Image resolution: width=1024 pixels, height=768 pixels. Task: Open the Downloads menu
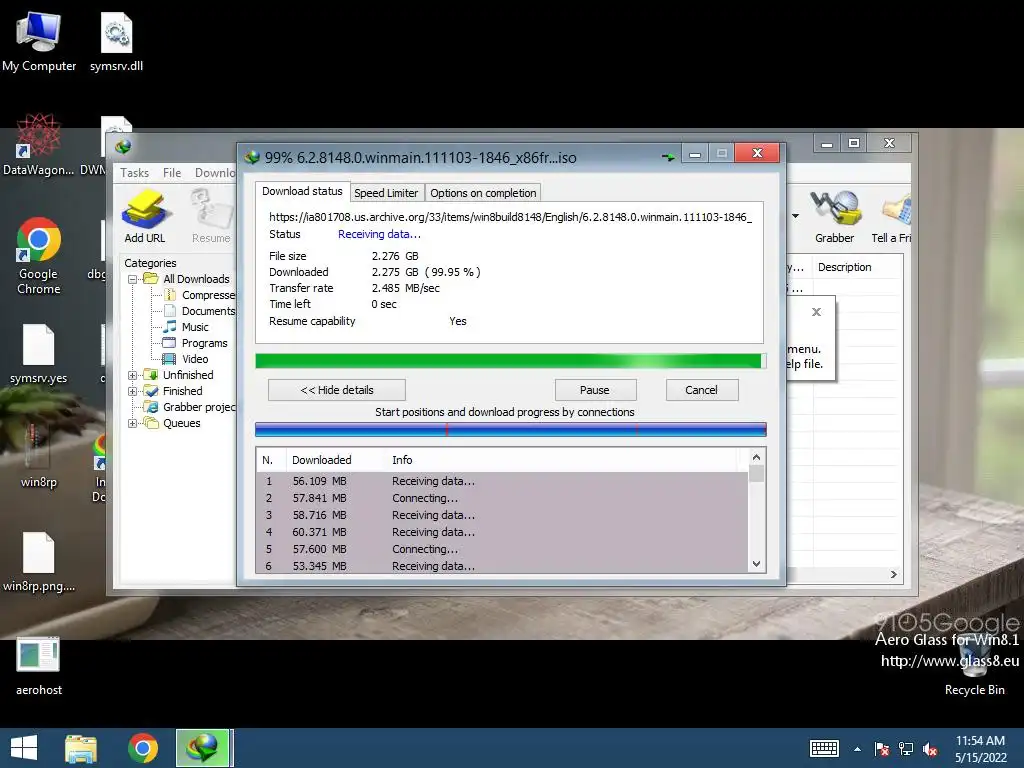(215, 172)
